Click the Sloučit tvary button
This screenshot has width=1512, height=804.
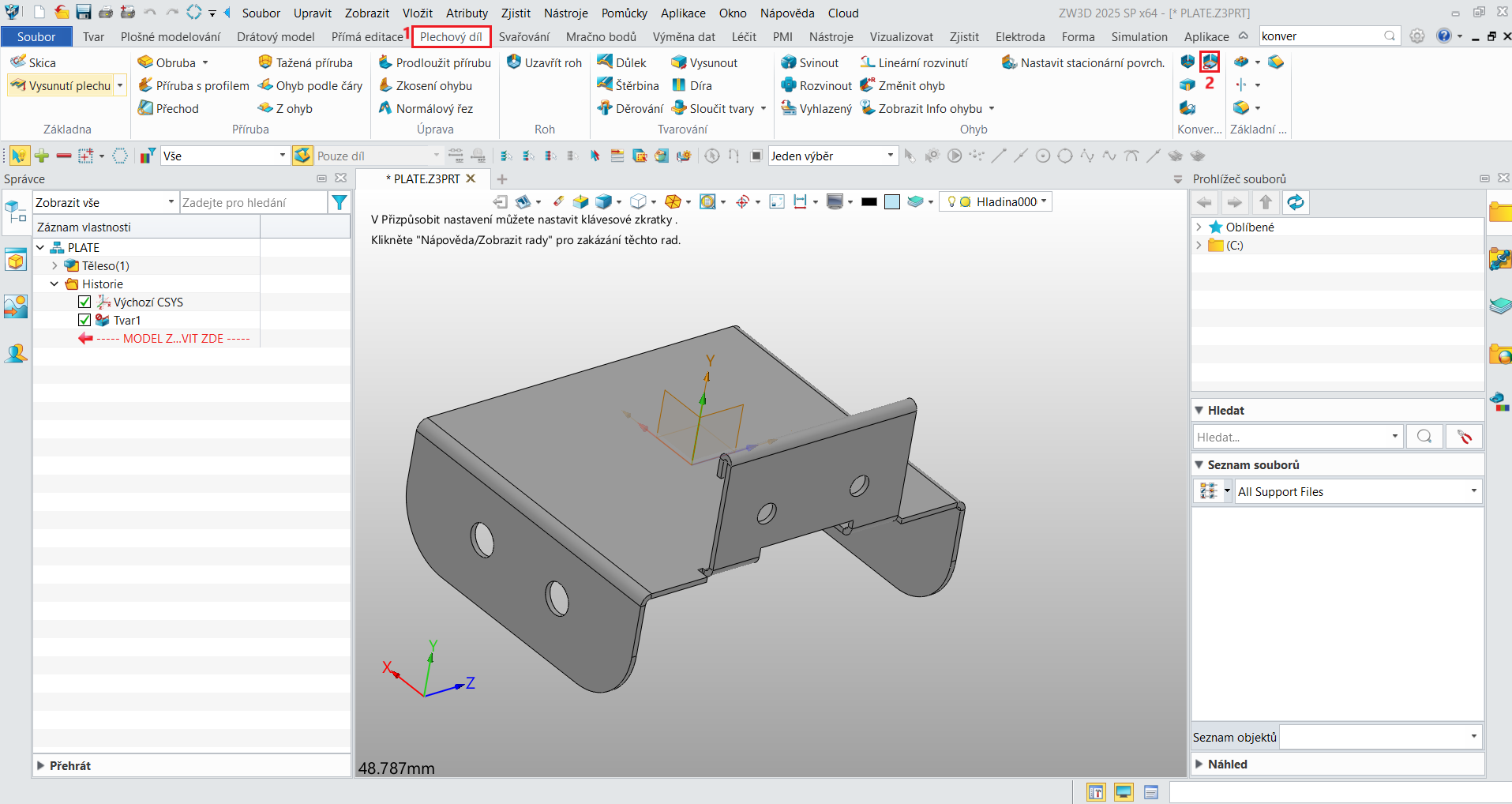pos(713,108)
